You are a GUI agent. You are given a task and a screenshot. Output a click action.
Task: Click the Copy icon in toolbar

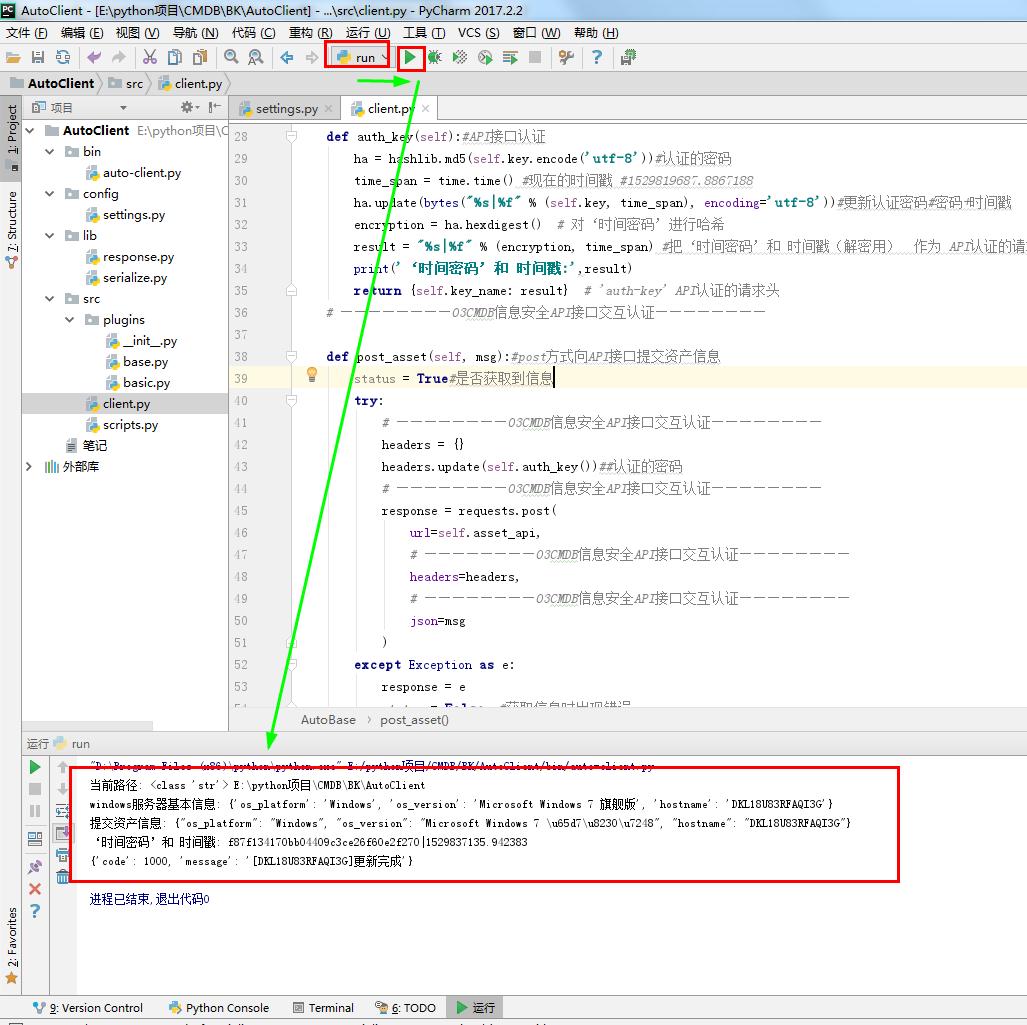pos(175,58)
